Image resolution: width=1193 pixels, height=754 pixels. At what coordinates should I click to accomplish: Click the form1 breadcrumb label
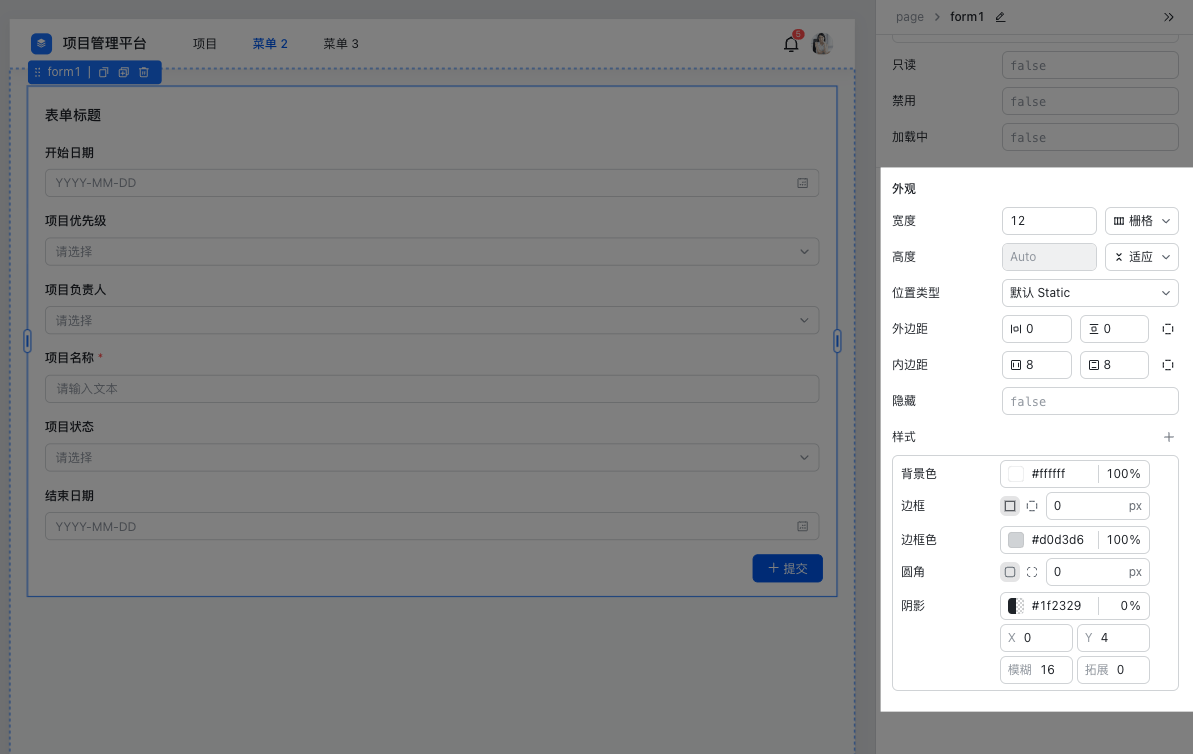pyautogui.click(x=967, y=17)
